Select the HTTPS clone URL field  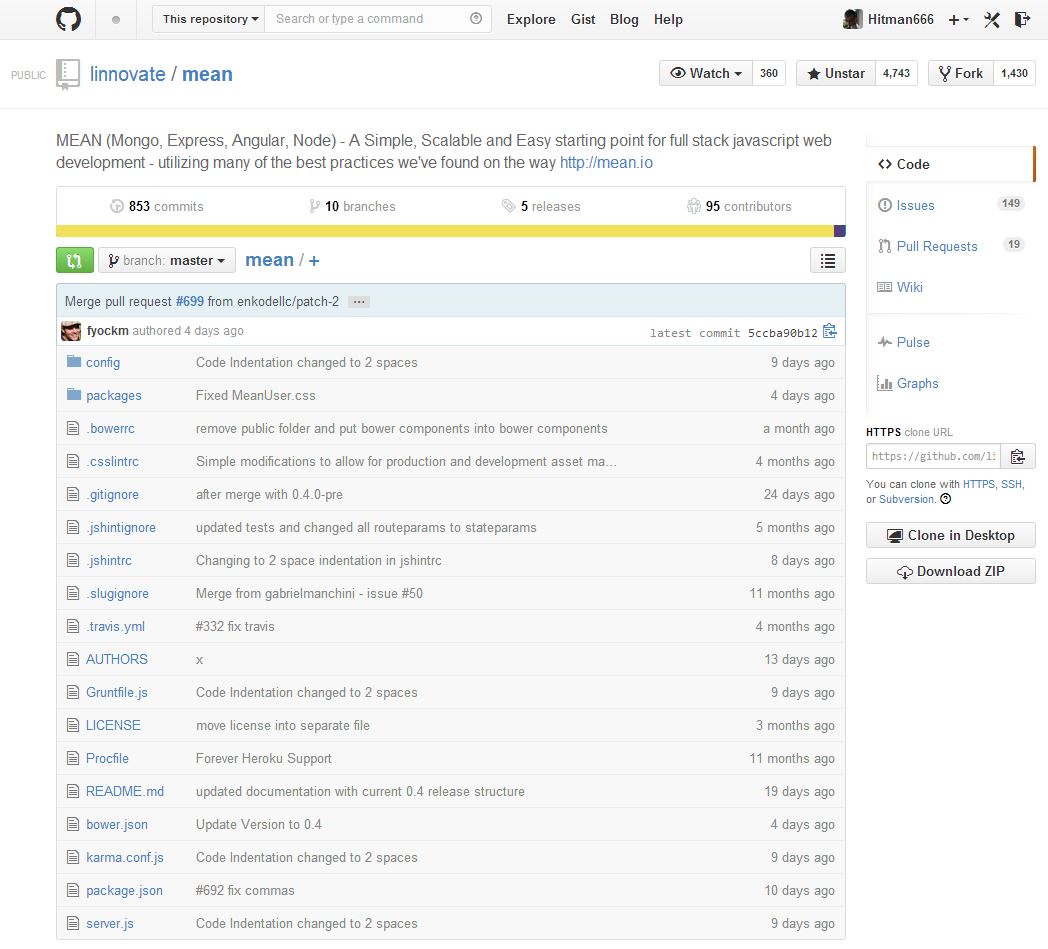coord(933,456)
